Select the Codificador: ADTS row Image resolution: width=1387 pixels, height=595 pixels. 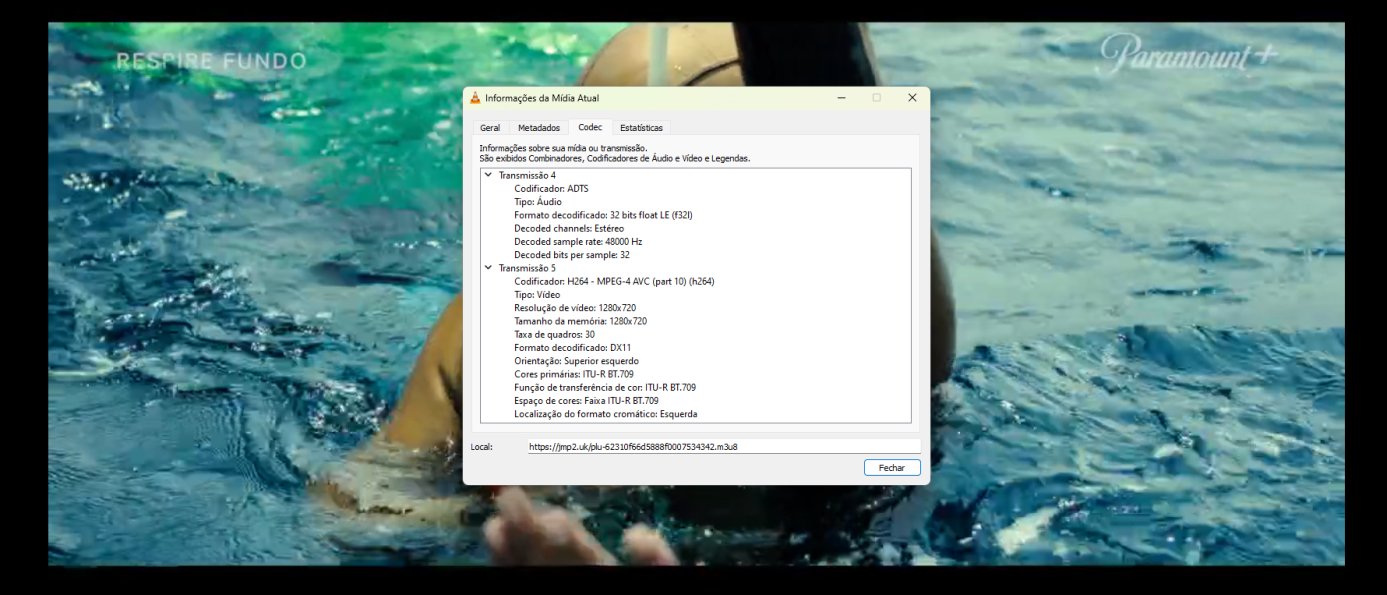point(552,188)
